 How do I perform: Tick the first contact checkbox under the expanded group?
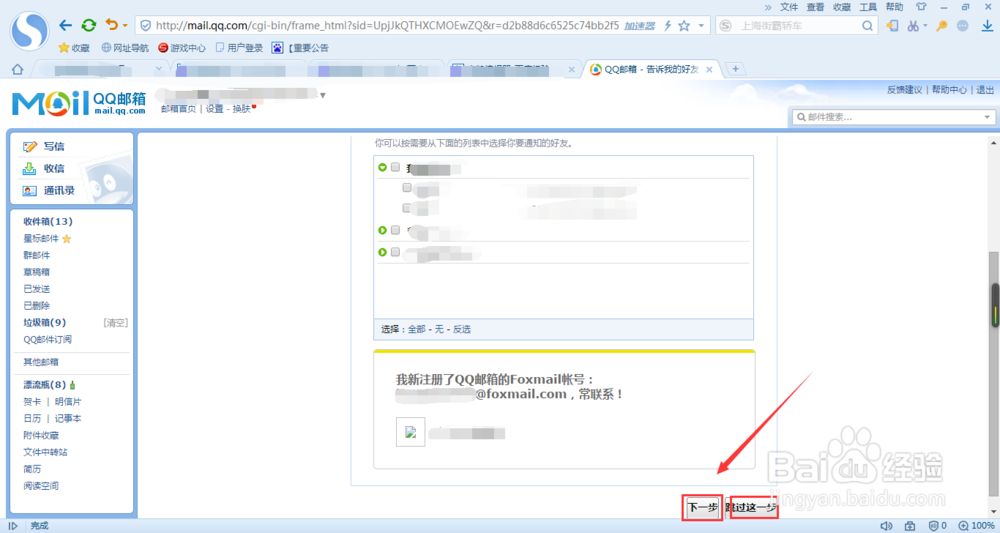click(407, 187)
